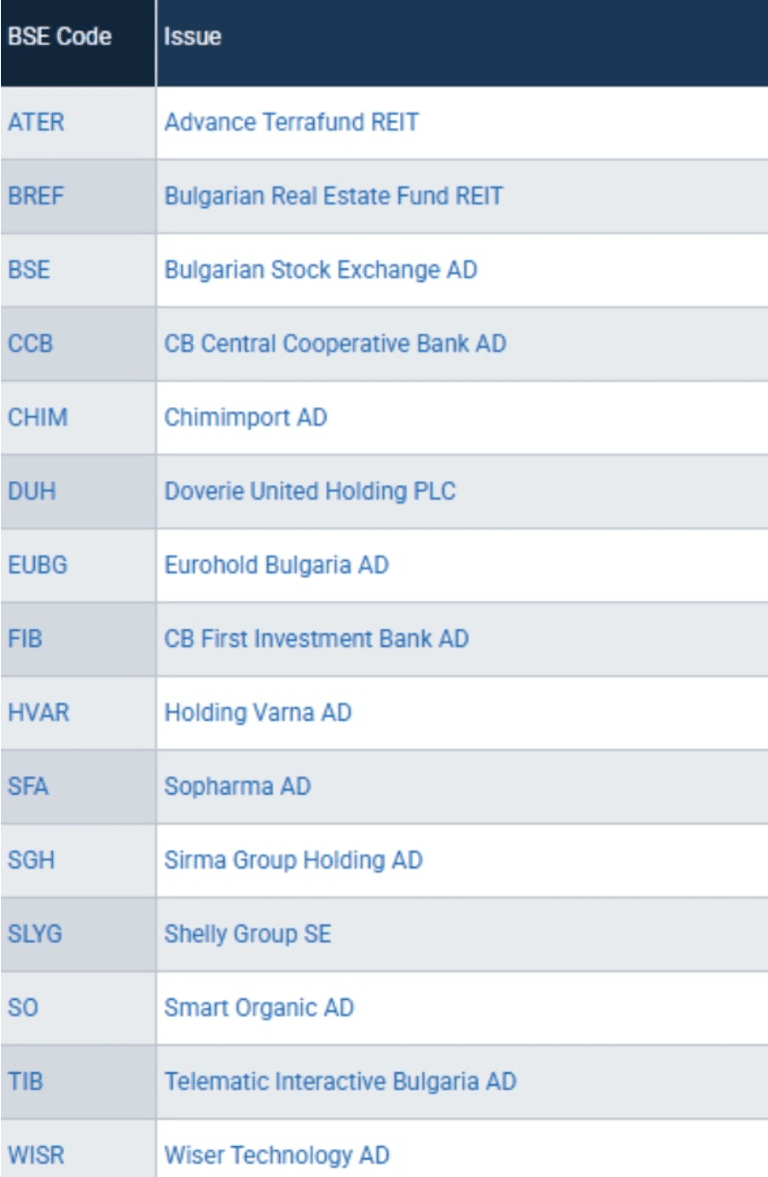Open the Bulgarian Real Estate Fund REIT link
The image size is (768, 1177).
[334, 196]
